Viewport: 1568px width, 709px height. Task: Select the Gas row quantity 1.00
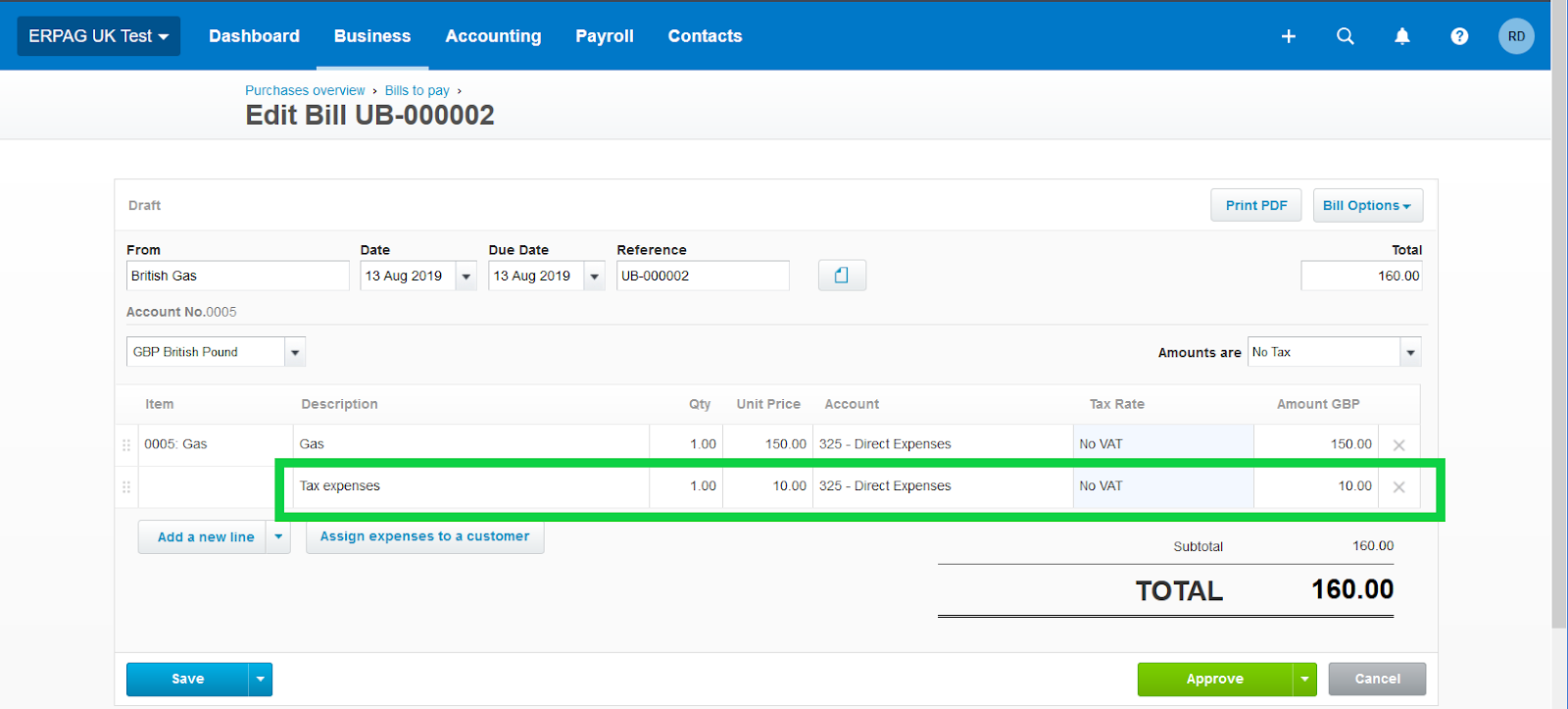pos(686,444)
